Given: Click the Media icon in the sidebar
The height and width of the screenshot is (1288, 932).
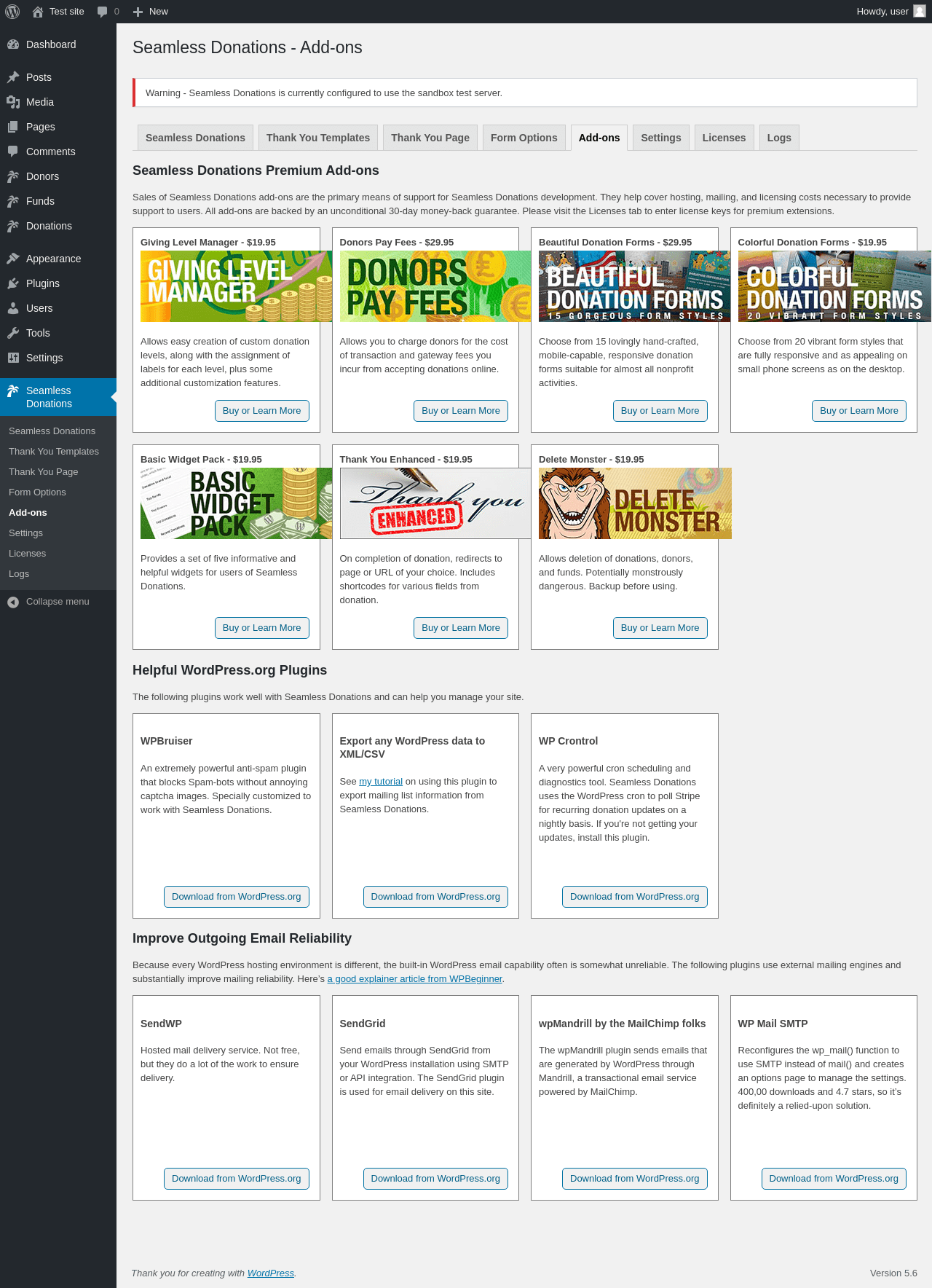Looking at the screenshot, I should pos(13,102).
